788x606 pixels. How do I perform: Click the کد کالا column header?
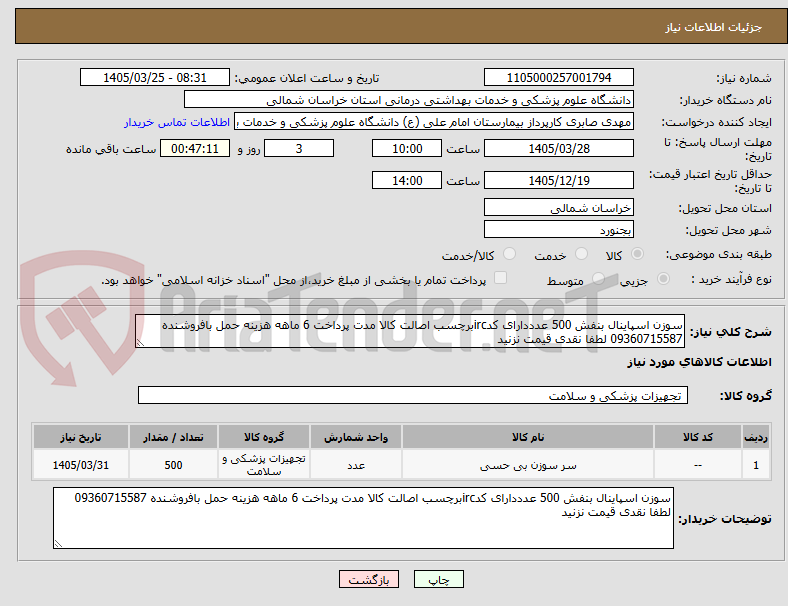tap(698, 437)
